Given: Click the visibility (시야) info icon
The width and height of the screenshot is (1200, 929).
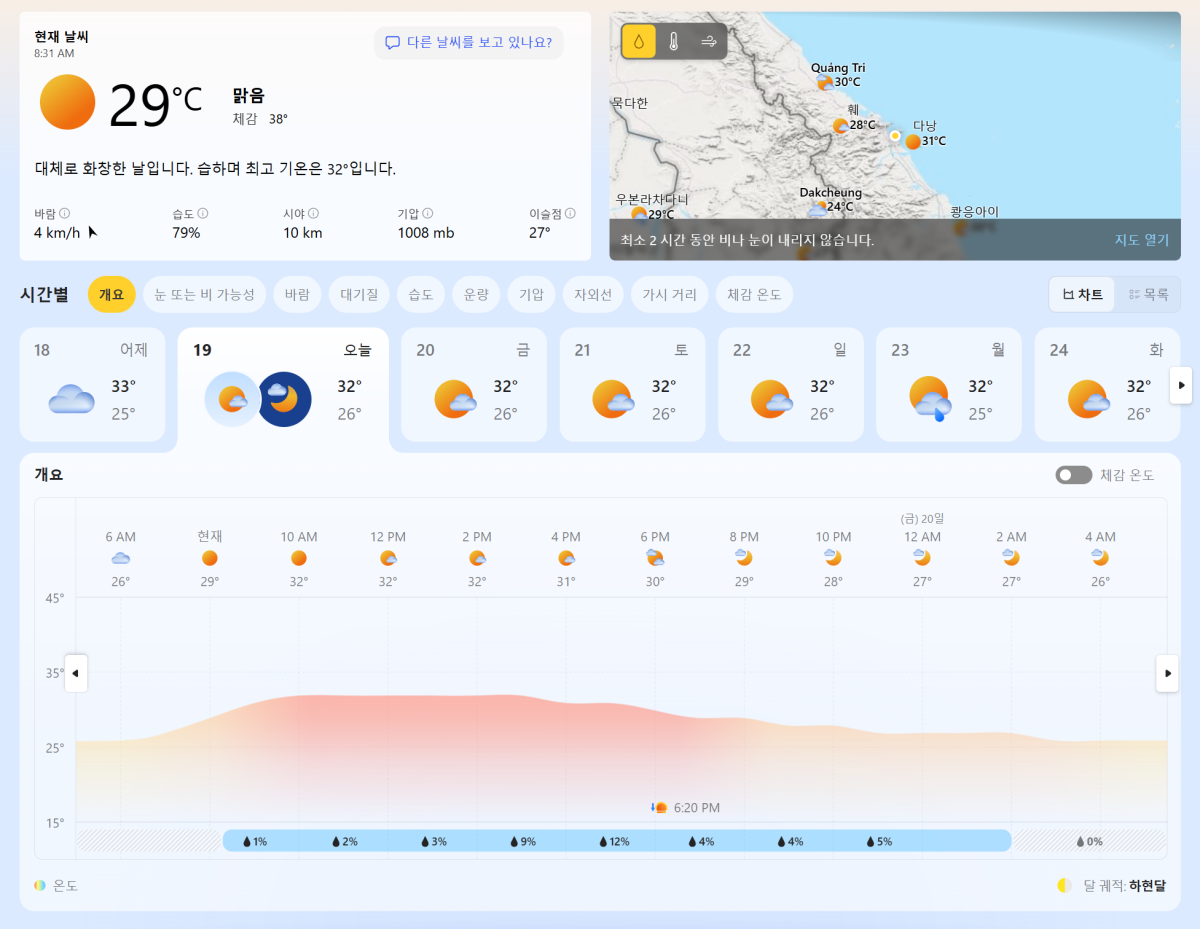Looking at the screenshot, I should click(x=313, y=213).
